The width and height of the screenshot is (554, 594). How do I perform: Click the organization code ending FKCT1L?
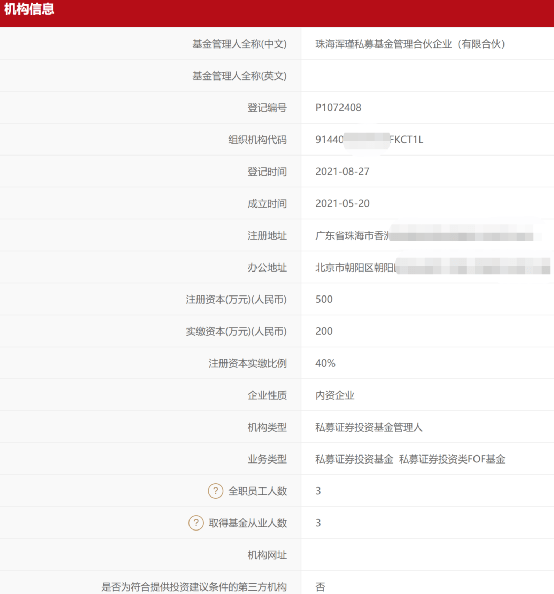369,140
